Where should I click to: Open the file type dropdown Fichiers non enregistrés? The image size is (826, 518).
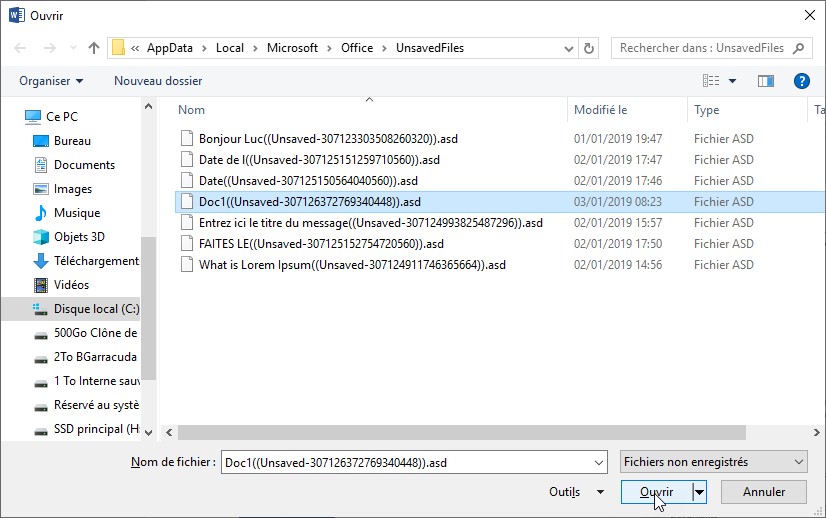click(712, 462)
